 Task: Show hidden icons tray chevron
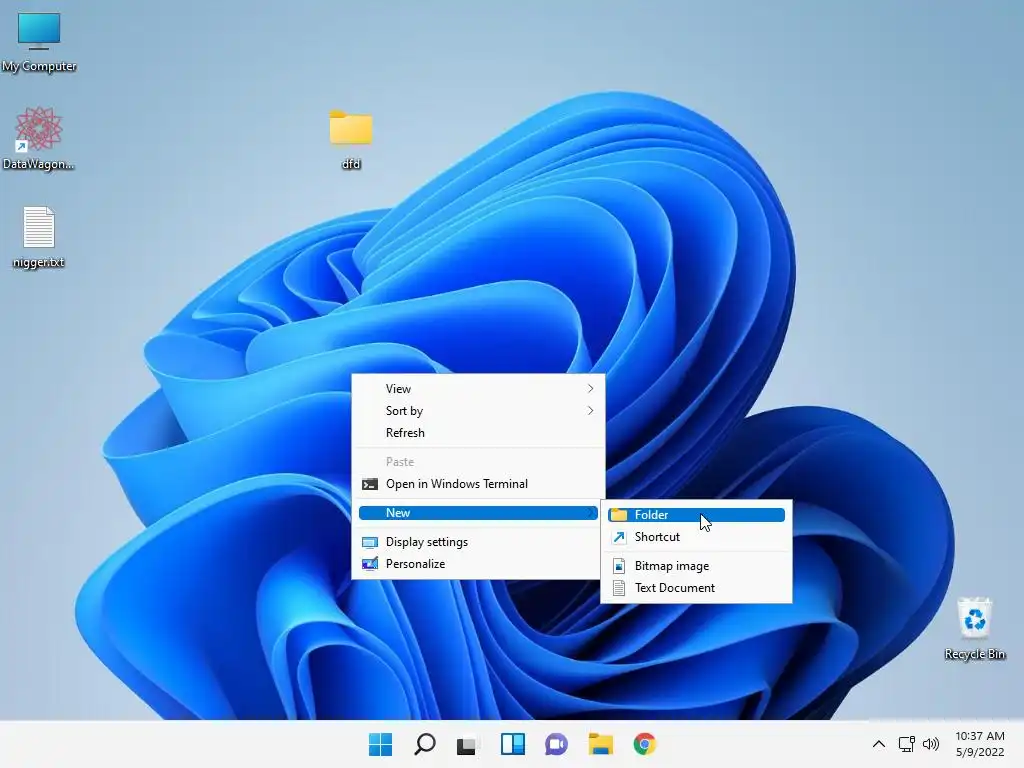click(879, 744)
